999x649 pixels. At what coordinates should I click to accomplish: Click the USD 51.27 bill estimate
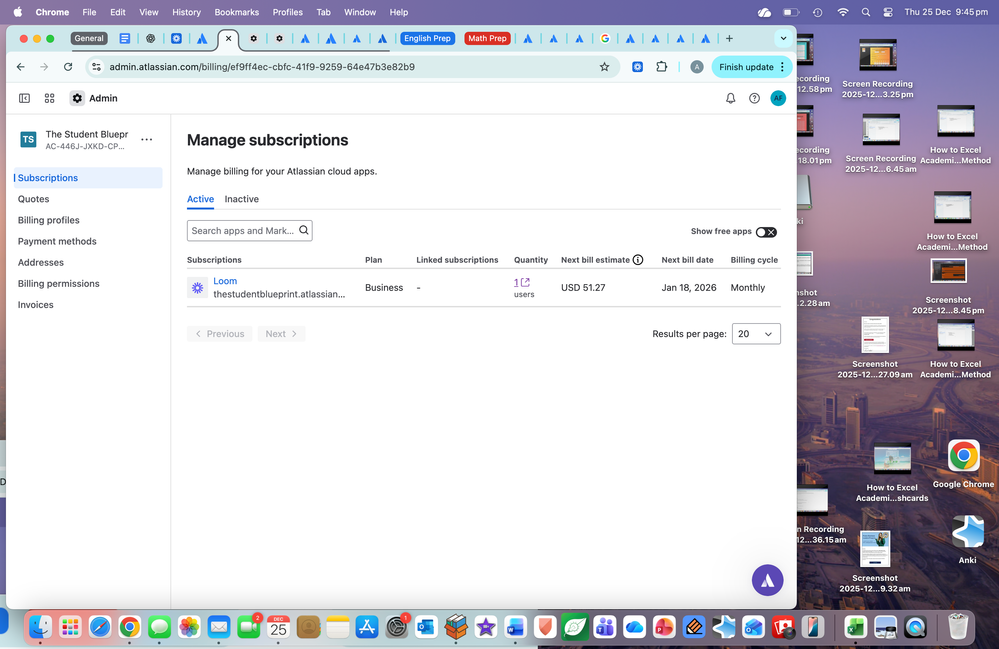point(583,288)
